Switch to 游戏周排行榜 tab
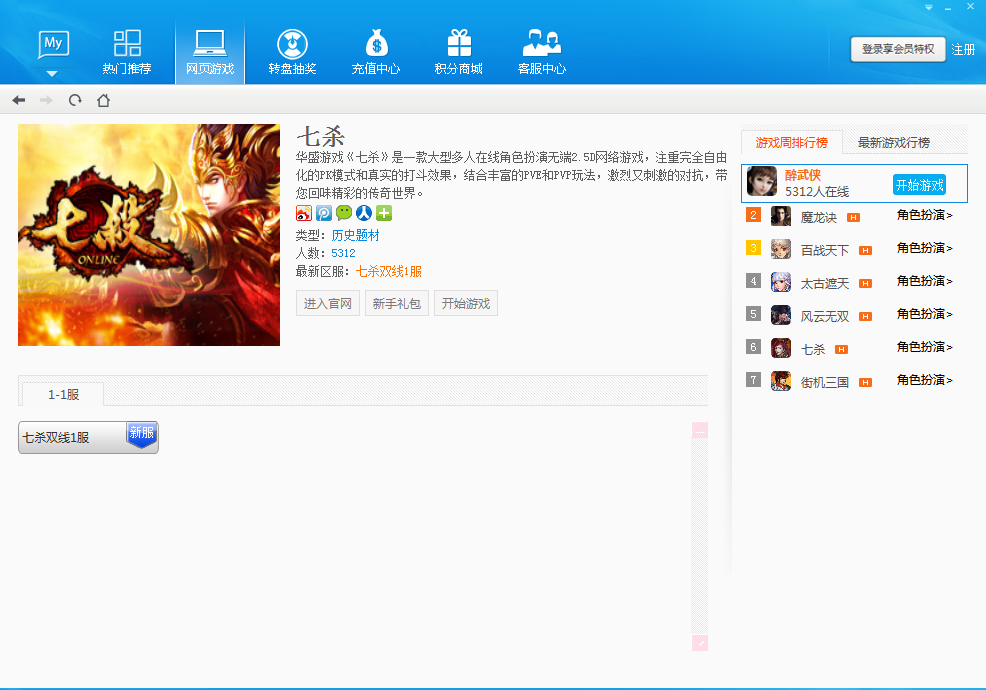Screen dimensions: 986x690 [792, 142]
